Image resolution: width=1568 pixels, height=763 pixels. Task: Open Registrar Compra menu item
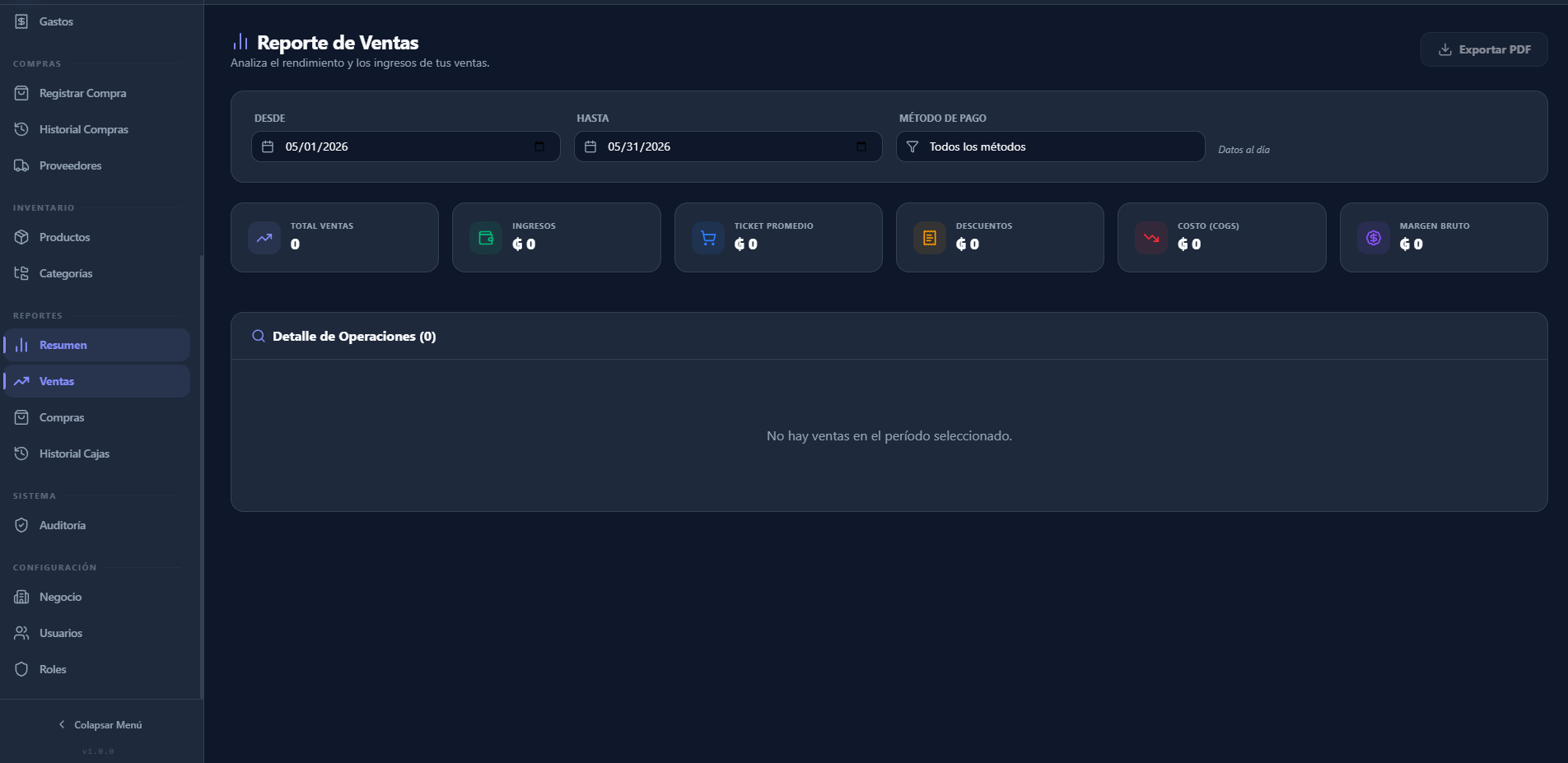click(97, 93)
